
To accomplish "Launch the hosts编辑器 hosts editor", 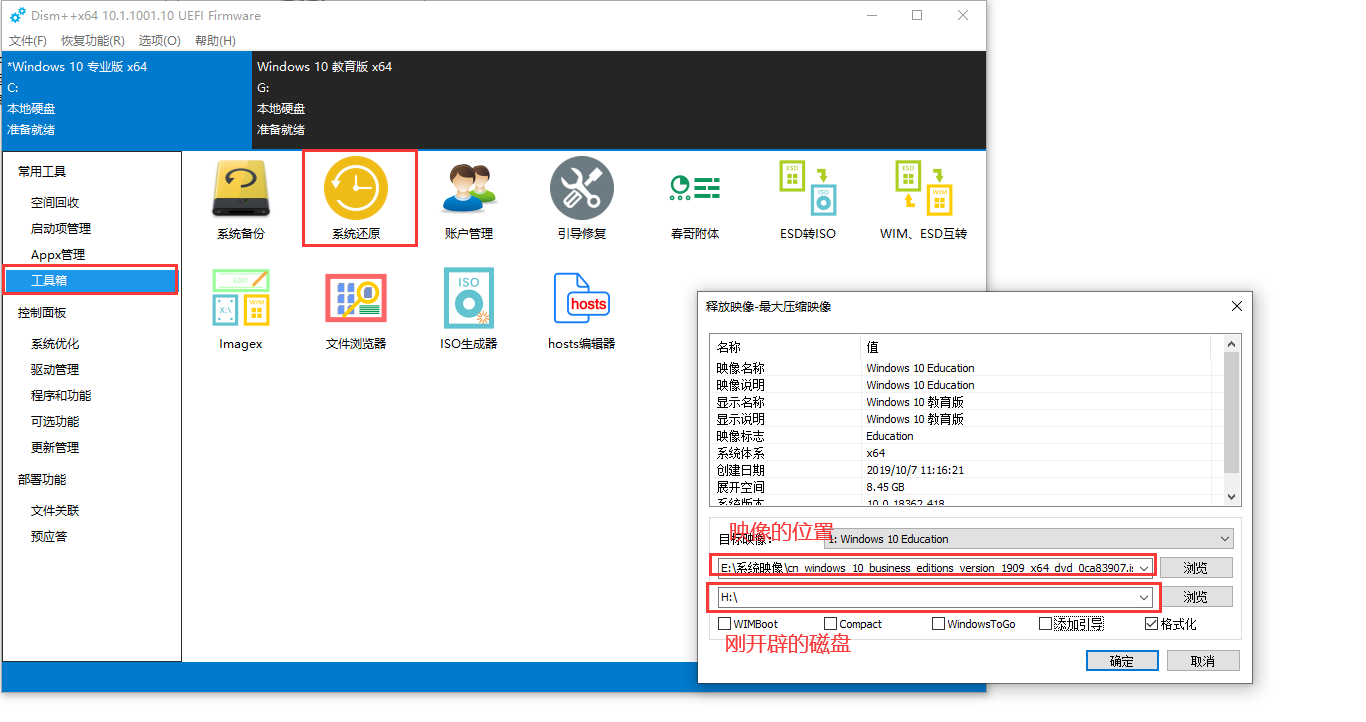I will click(x=582, y=309).
